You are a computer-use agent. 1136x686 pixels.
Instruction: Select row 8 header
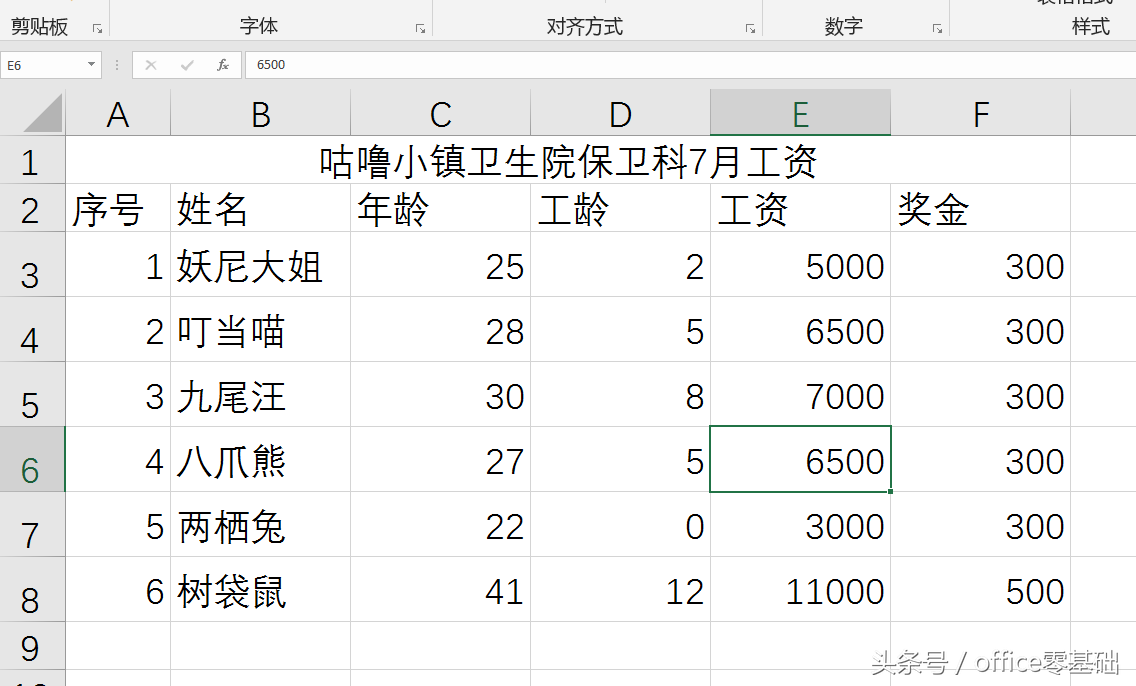[33, 589]
